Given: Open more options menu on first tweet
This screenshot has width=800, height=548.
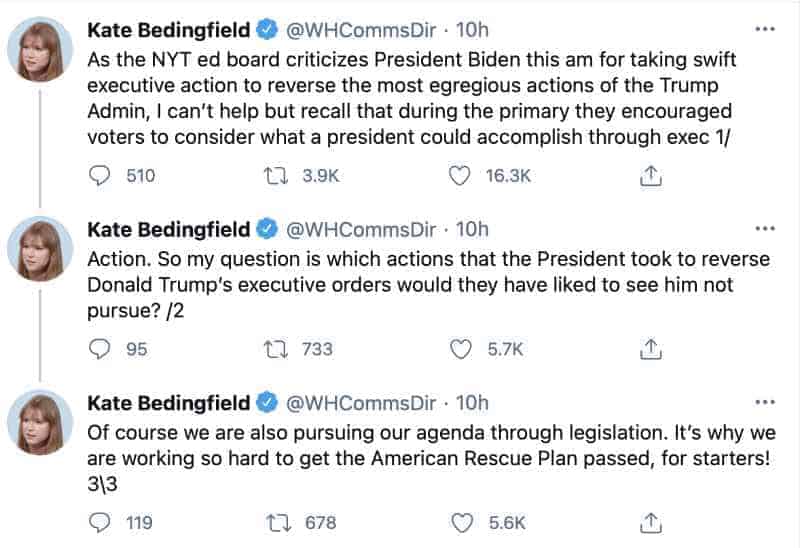Looking at the screenshot, I should pyautogui.click(x=765, y=29).
